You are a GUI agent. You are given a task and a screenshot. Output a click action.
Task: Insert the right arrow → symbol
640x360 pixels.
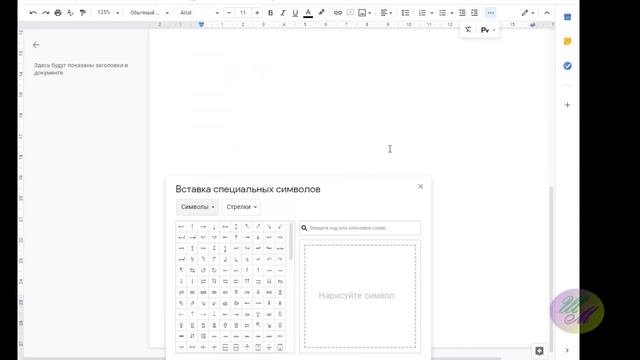(203, 227)
